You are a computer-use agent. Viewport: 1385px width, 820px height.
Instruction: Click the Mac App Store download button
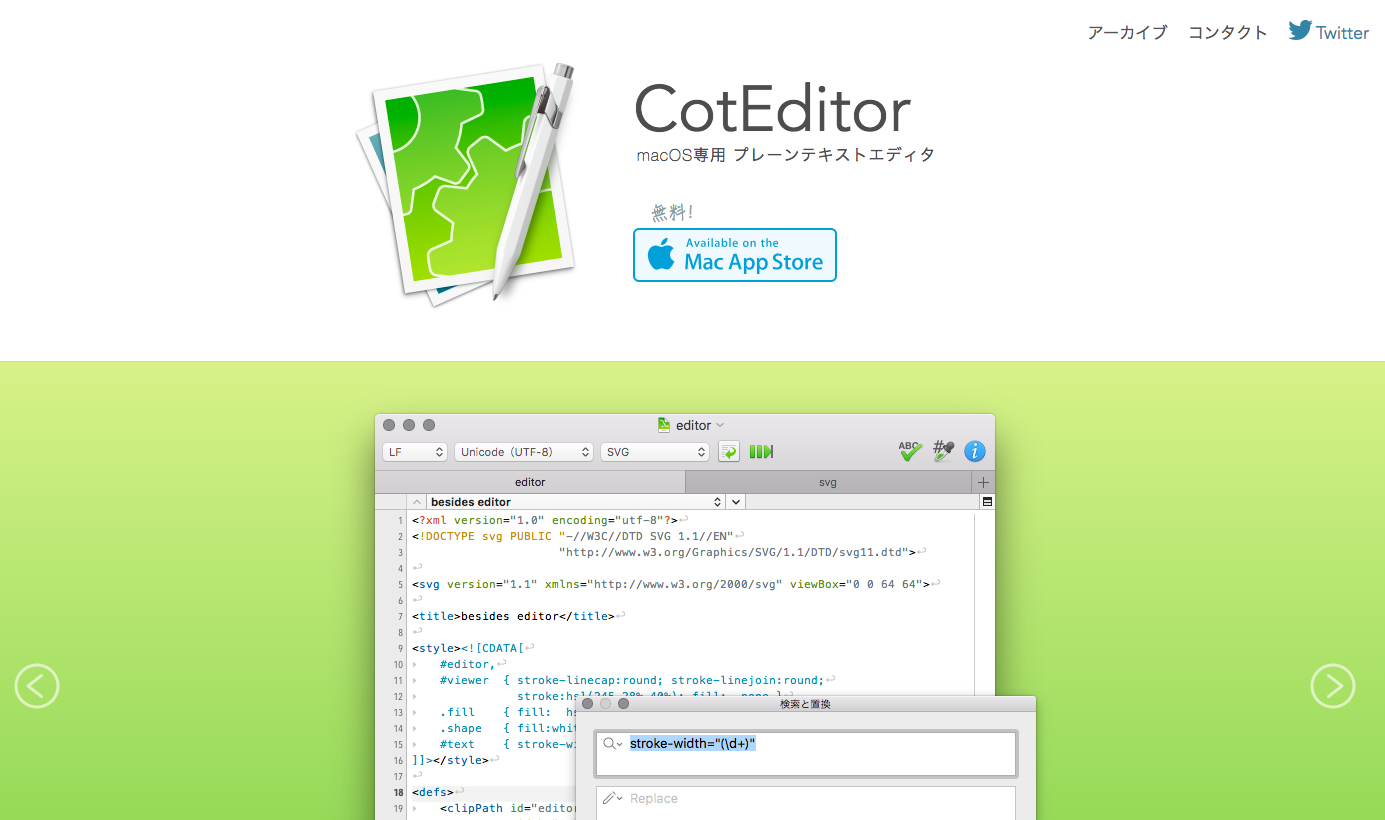tap(735, 255)
